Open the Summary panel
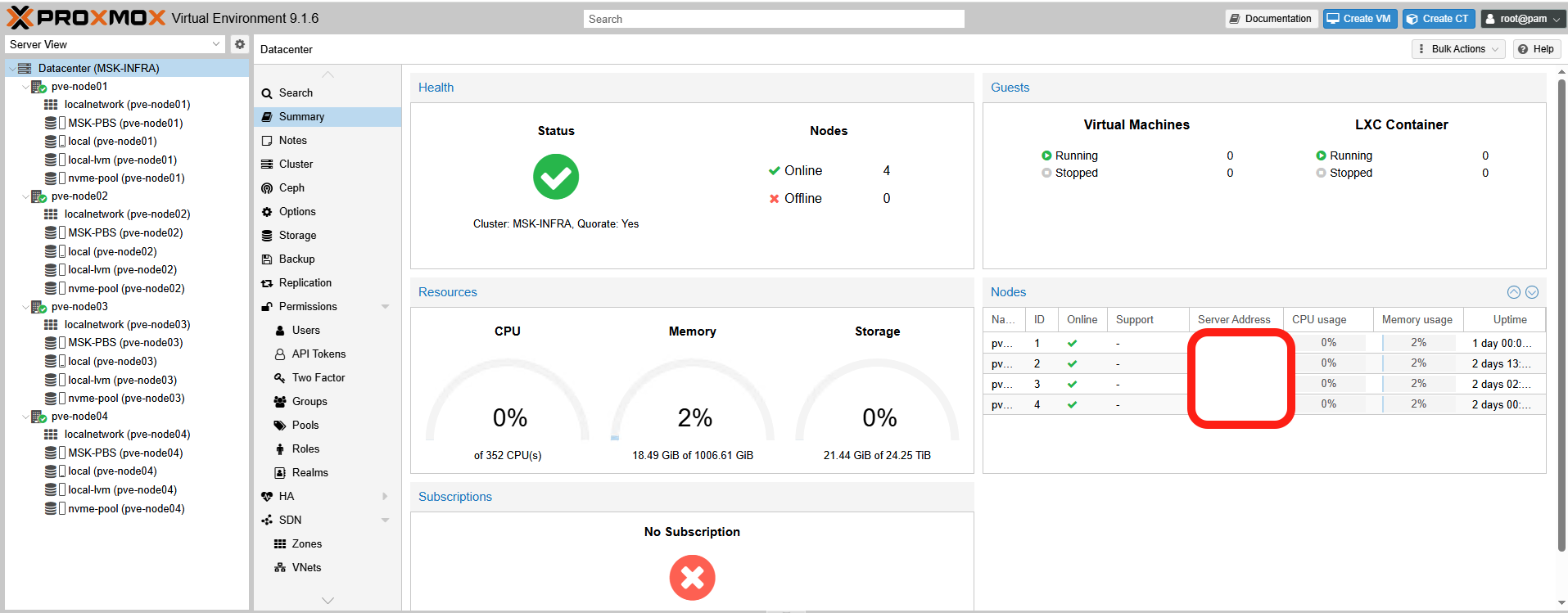 [x=328, y=117]
